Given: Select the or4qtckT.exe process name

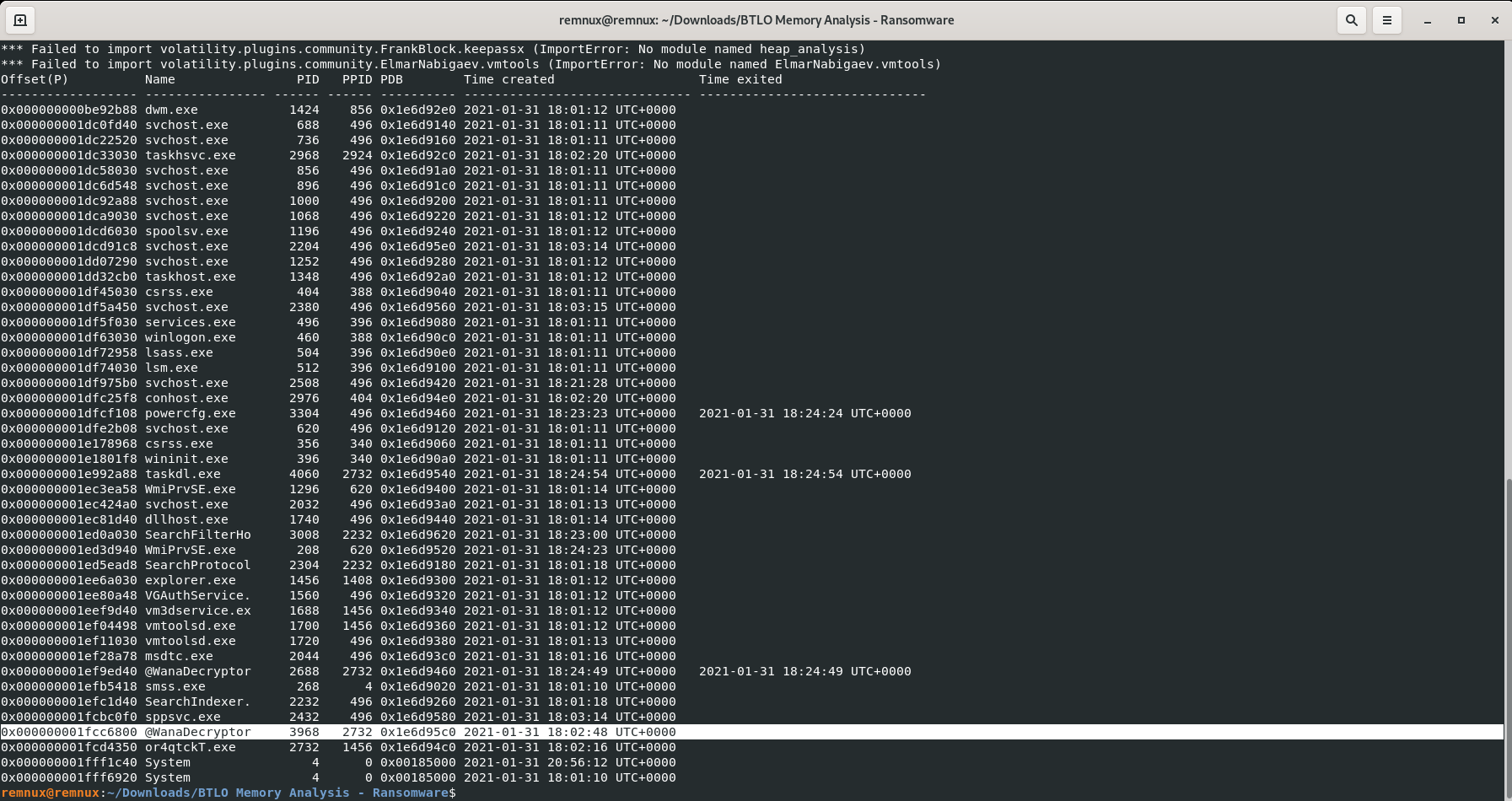Looking at the screenshot, I should (191, 747).
